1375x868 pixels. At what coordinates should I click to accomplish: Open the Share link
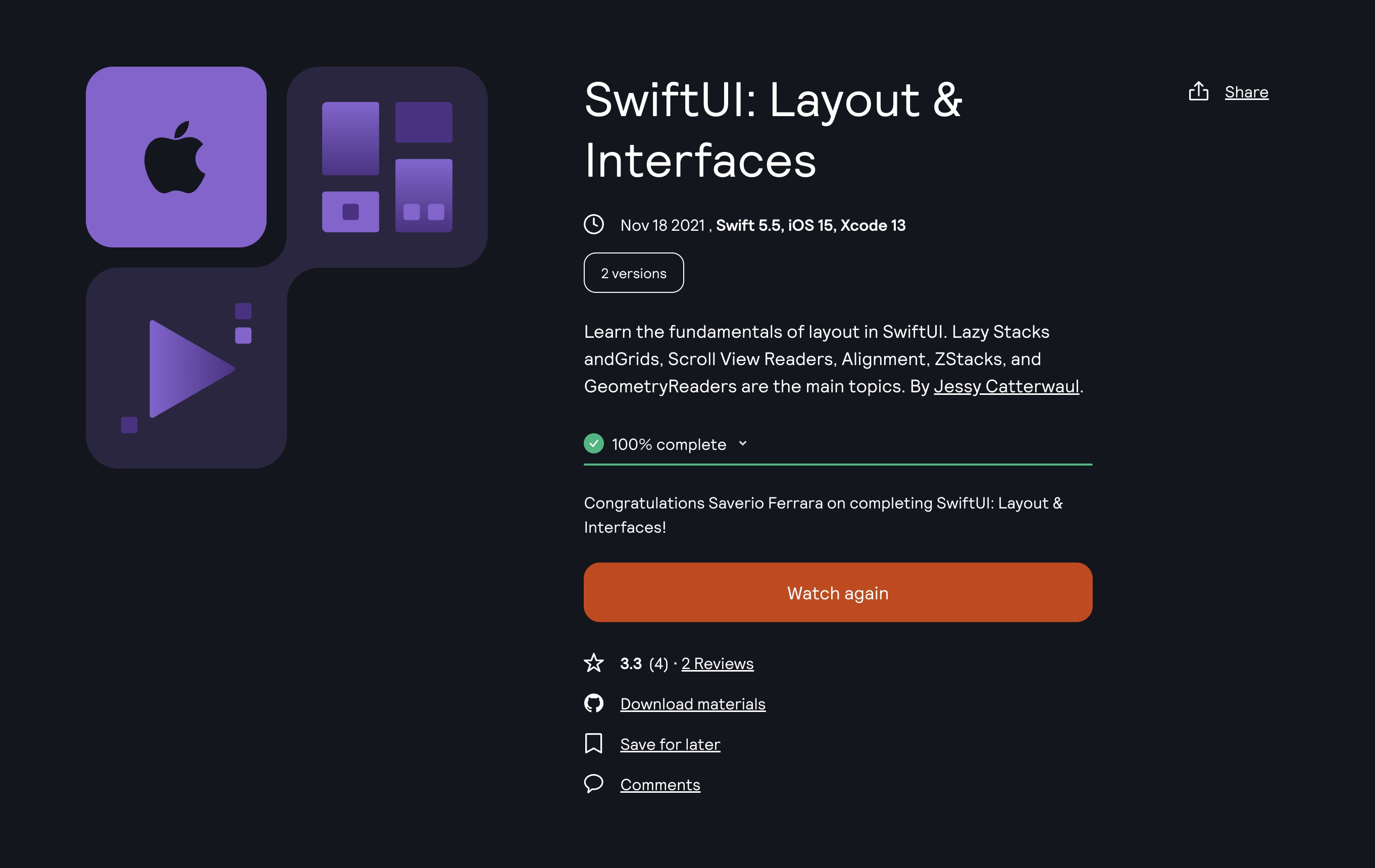1247,92
